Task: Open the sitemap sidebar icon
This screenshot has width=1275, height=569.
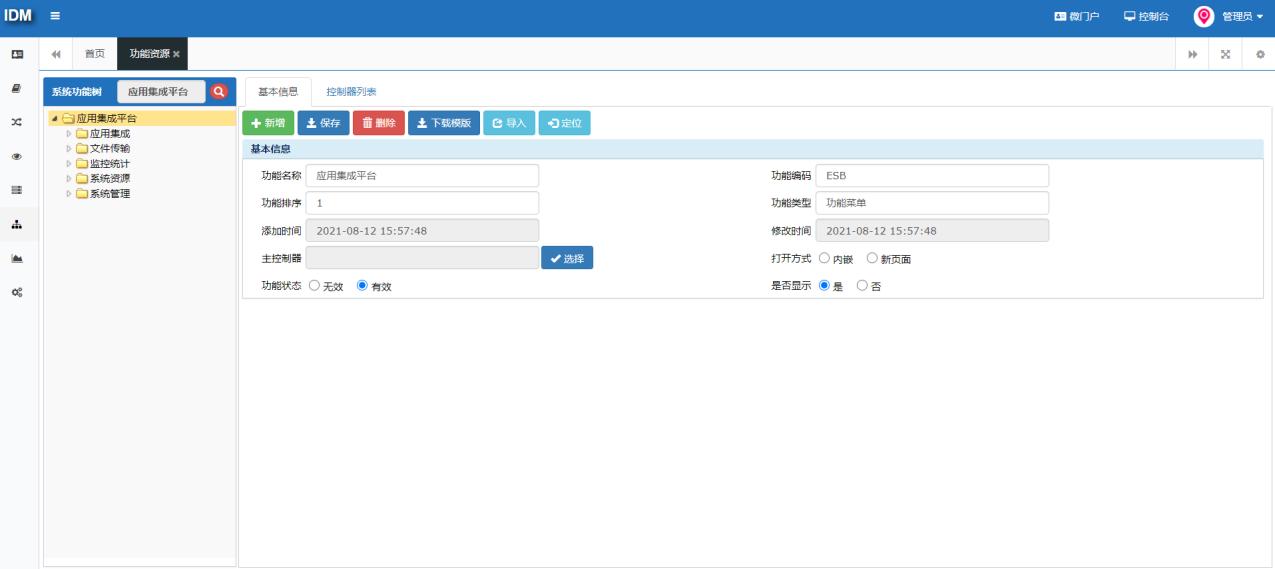Action: 17,224
